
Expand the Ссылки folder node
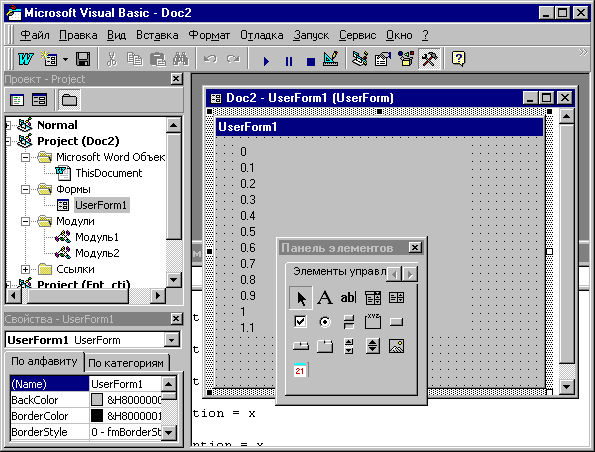click(25, 269)
